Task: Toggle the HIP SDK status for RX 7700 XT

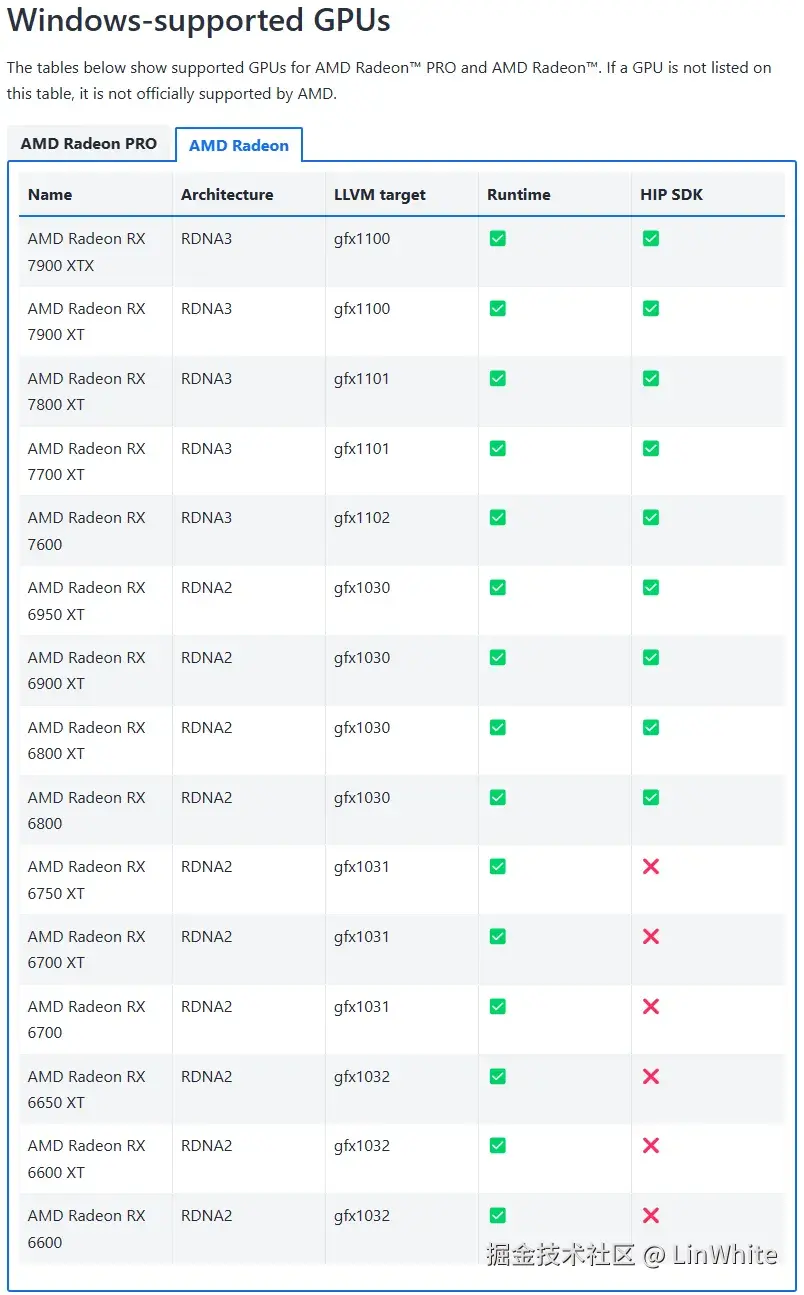Action: click(x=650, y=448)
